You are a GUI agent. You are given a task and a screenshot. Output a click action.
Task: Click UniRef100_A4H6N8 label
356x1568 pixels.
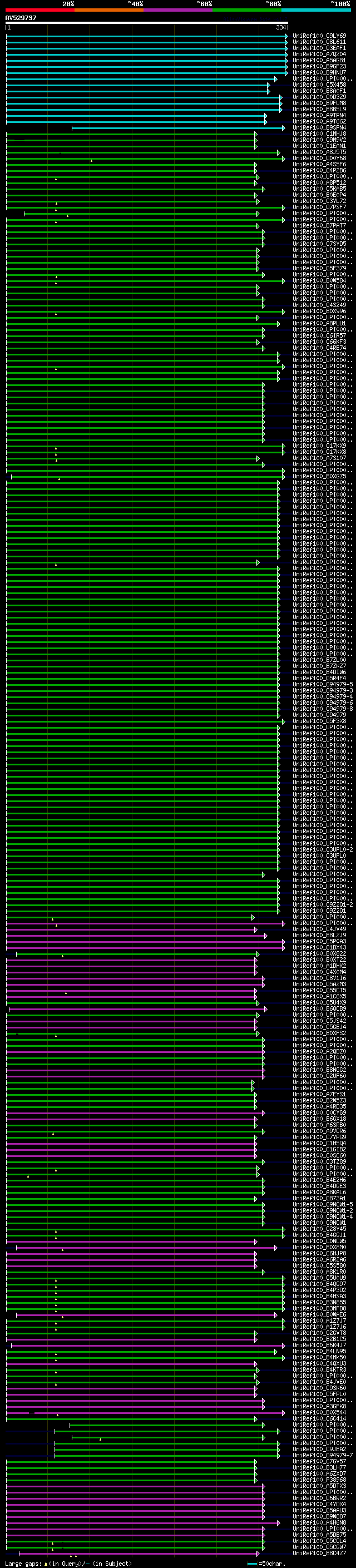pos(319,1522)
